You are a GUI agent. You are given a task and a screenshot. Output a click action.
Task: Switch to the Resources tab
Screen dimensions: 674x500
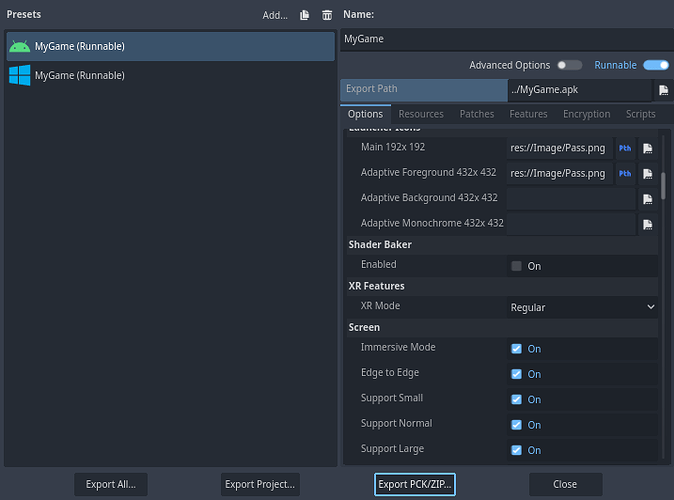point(421,114)
